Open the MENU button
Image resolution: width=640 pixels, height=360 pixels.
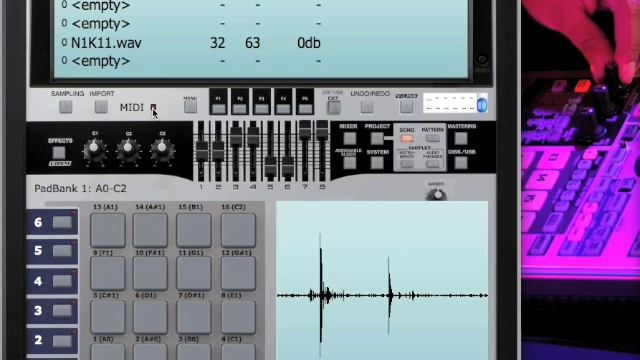click(190, 107)
